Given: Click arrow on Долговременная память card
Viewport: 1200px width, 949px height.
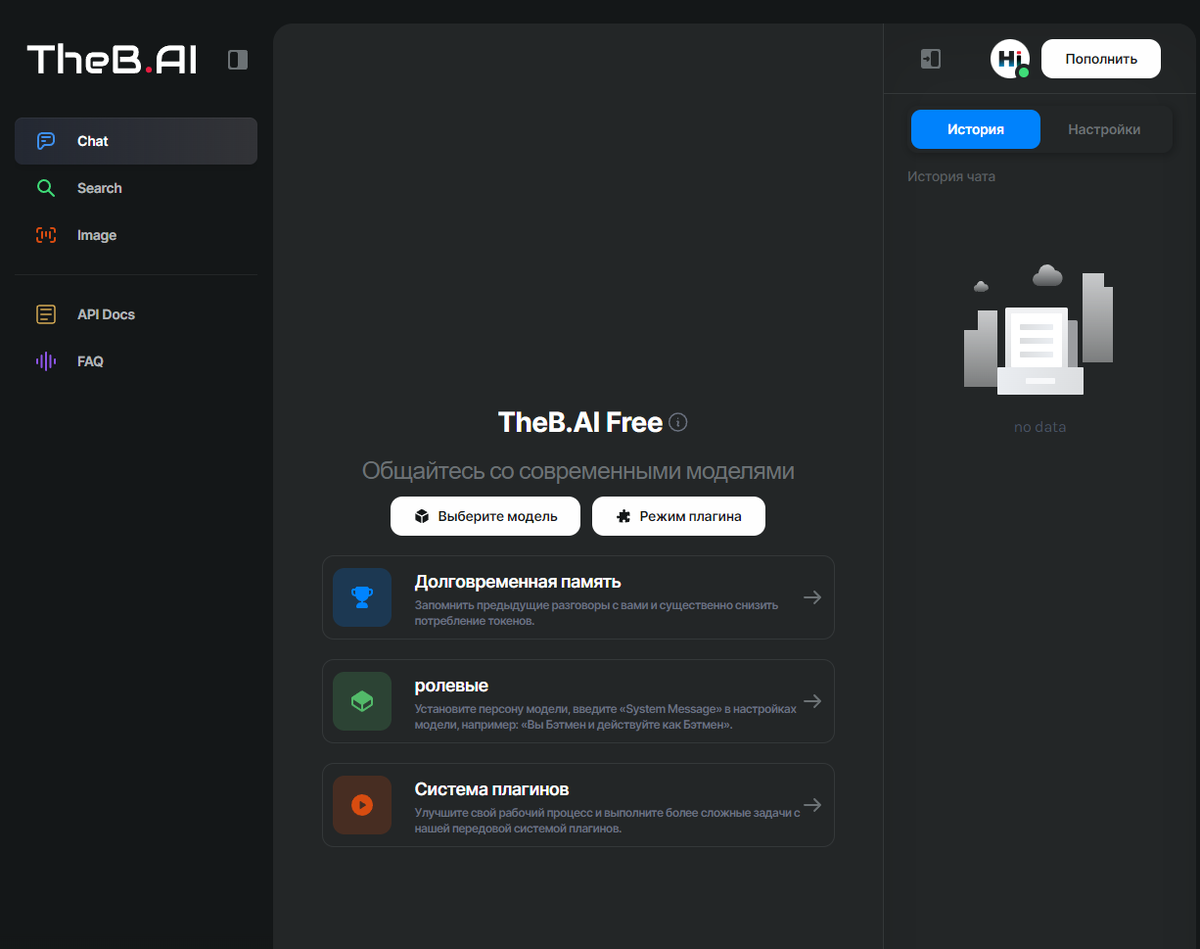Looking at the screenshot, I should pyautogui.click(x=812, y=597).
